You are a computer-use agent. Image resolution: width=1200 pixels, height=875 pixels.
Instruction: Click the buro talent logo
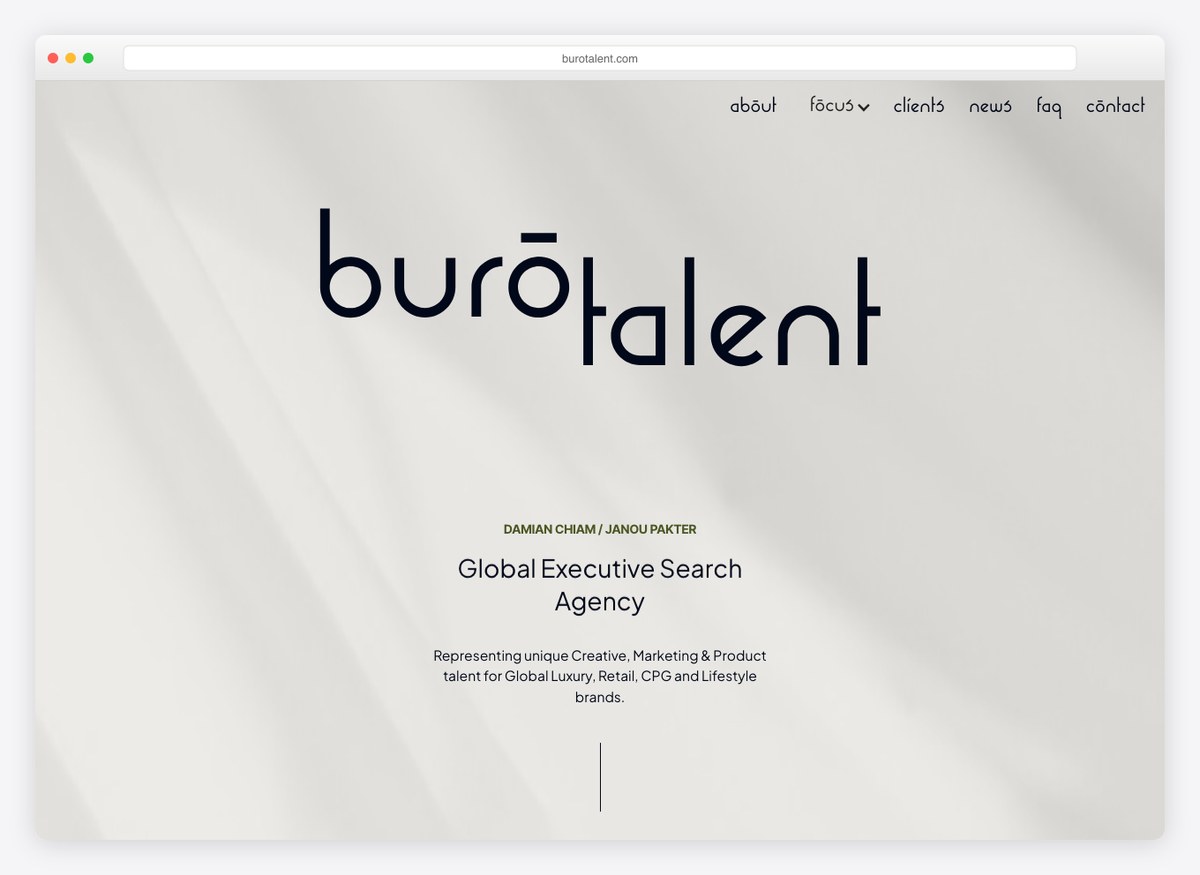[x=600, y=287]
